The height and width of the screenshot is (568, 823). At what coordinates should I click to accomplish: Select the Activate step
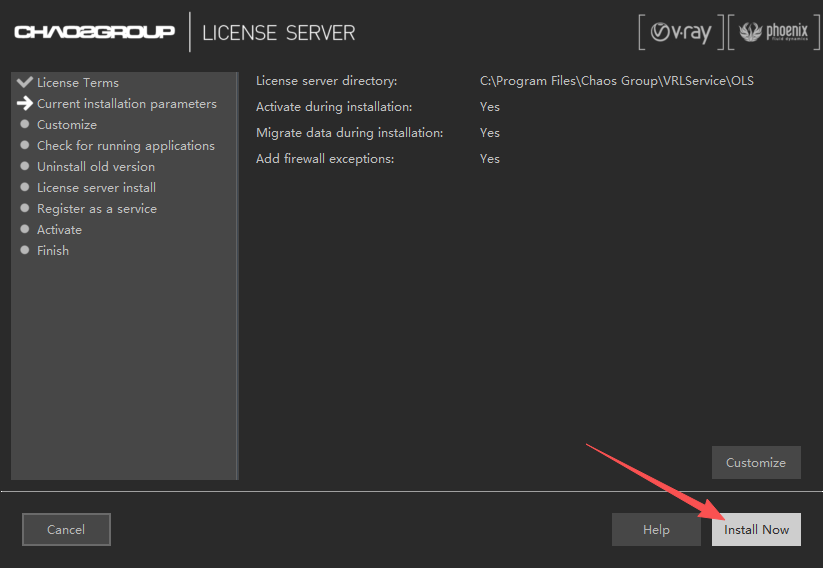[59, 229]
